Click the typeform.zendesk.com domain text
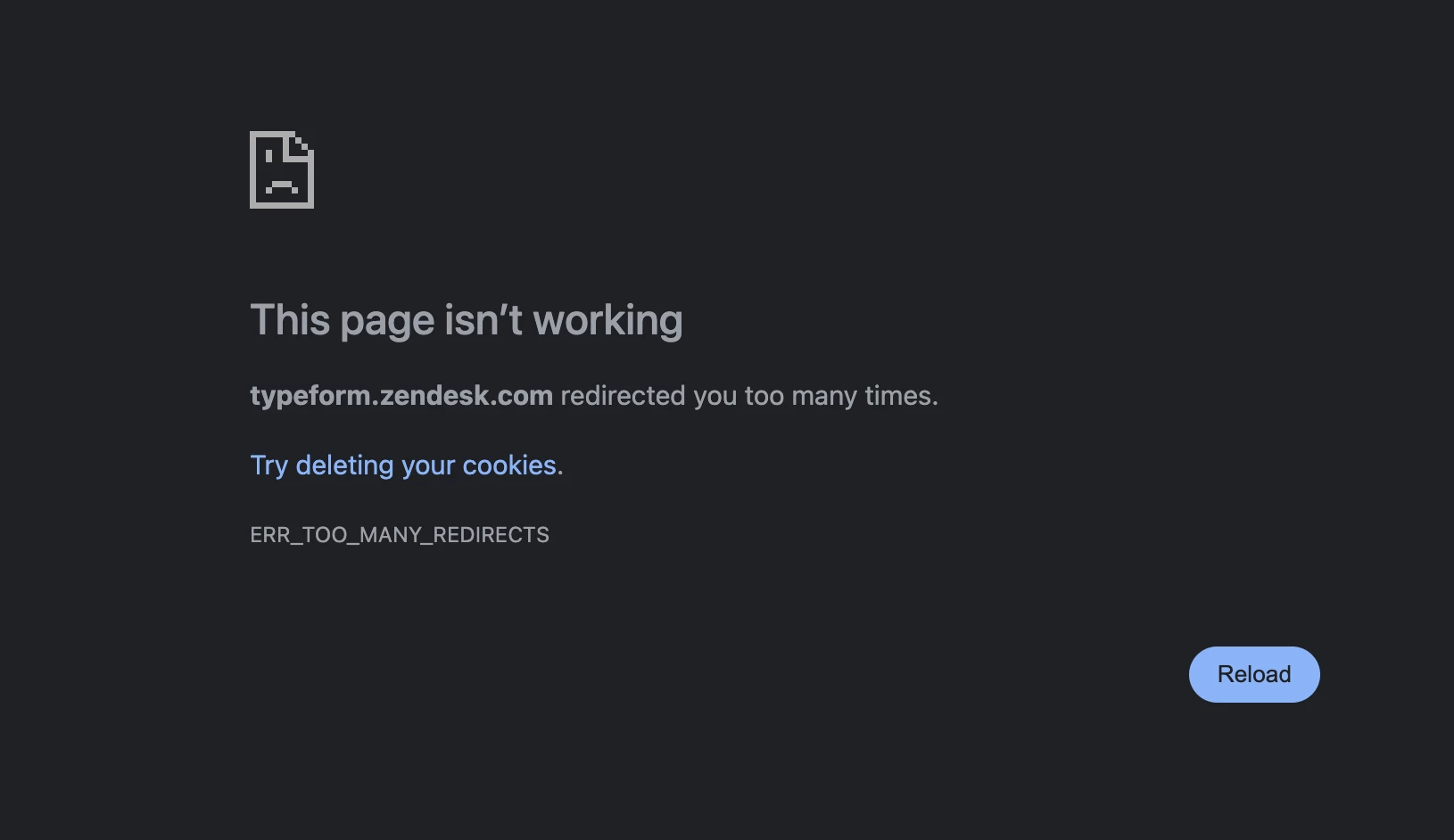1454x840 pixels. [x=401, y=396]
